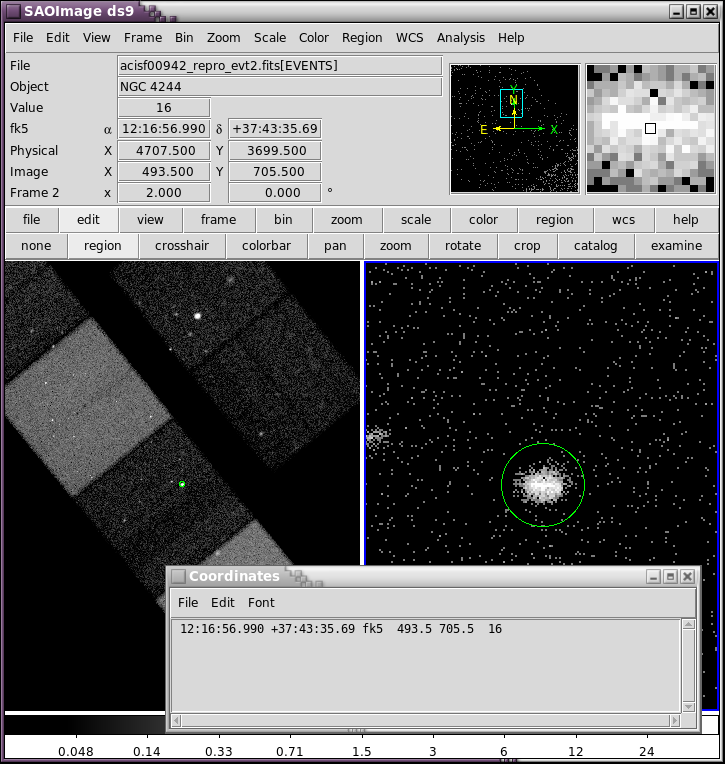Open File menu in Coordinates window
This screenshot has height=764, width=725.
pos(188,603)
